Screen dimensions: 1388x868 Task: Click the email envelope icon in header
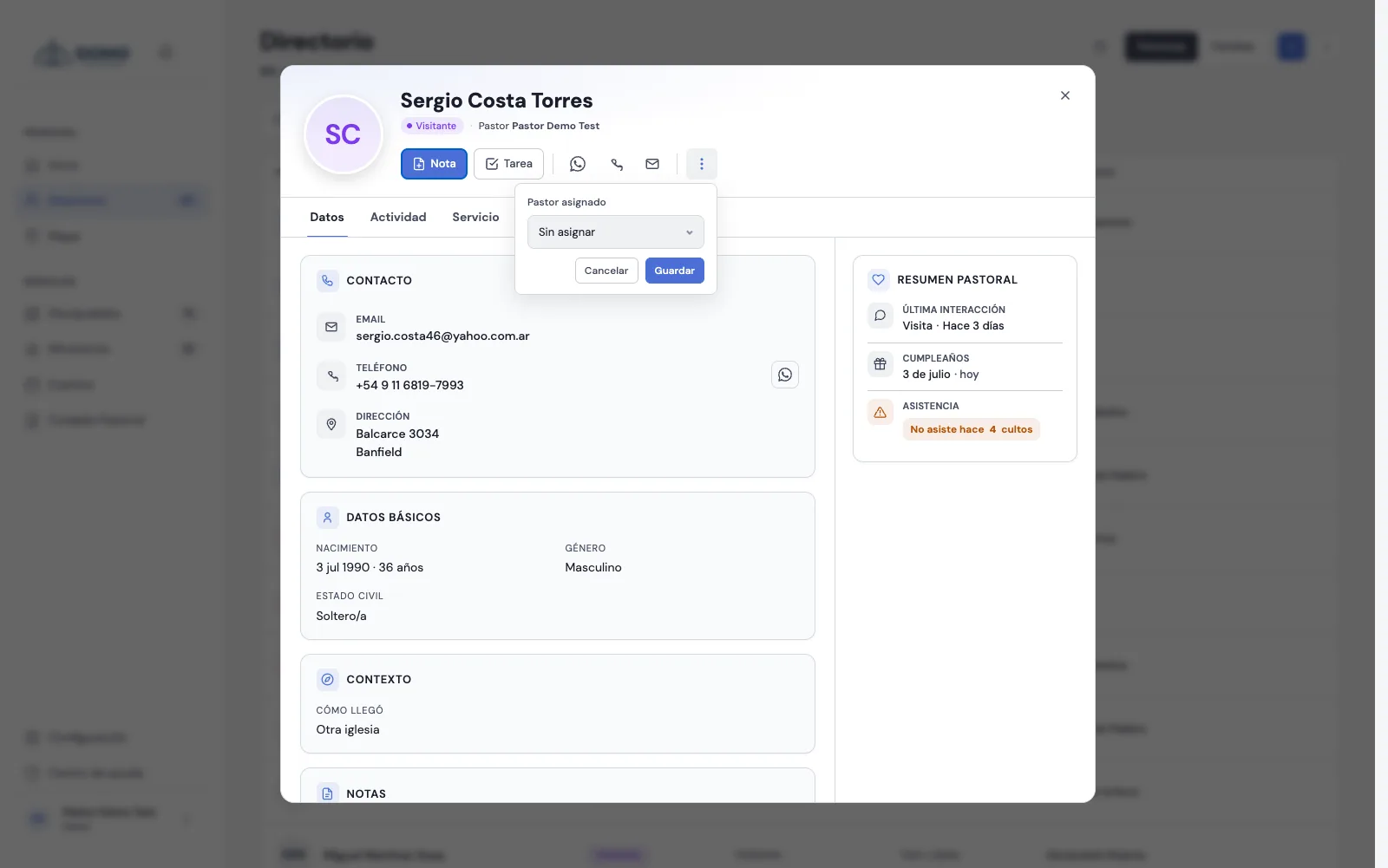652,164
